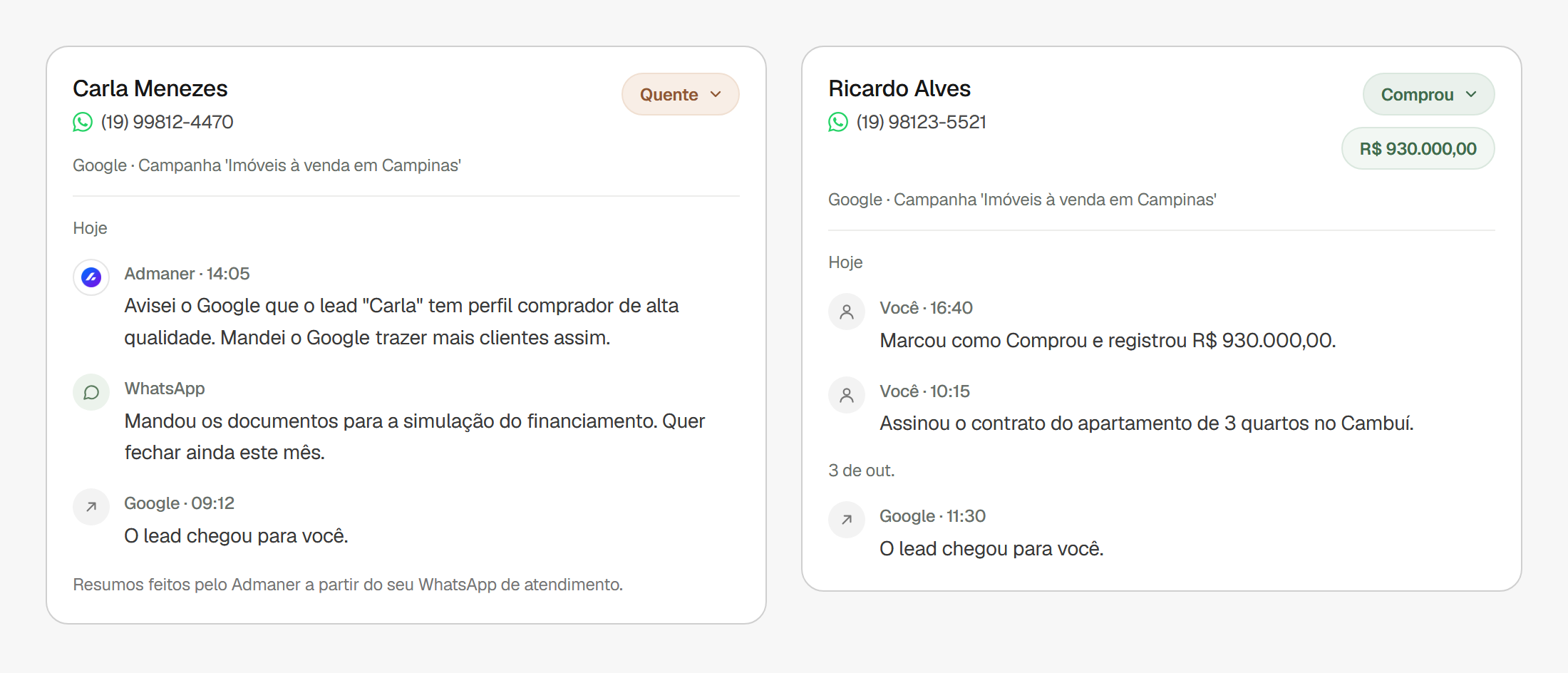Click 'Assinou o contrato do apartamento' entry
Screen dimensions: 1568x673
click(x=1147, y=423)
